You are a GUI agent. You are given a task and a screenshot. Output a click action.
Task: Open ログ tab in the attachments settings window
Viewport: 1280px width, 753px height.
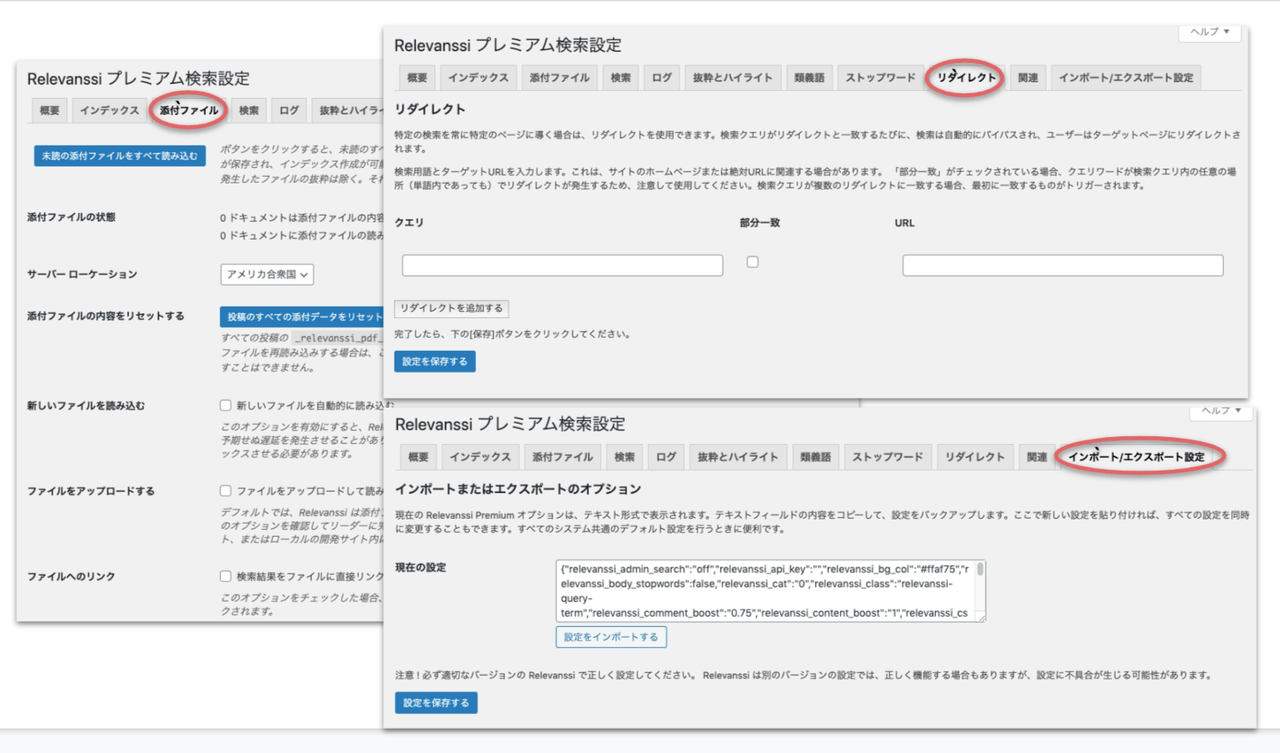(289, 110)
